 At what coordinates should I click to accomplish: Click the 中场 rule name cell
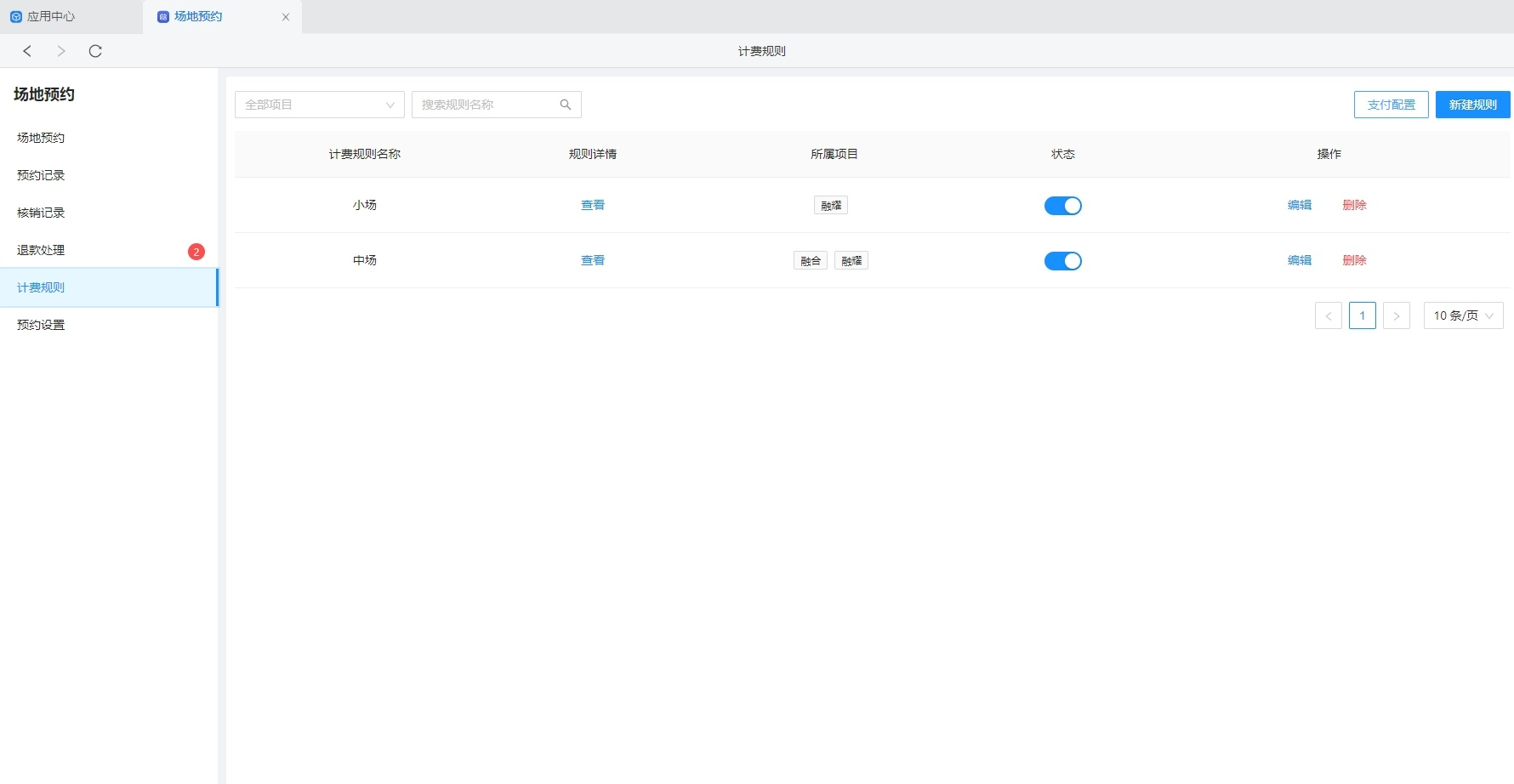click(x=365, y=260)
